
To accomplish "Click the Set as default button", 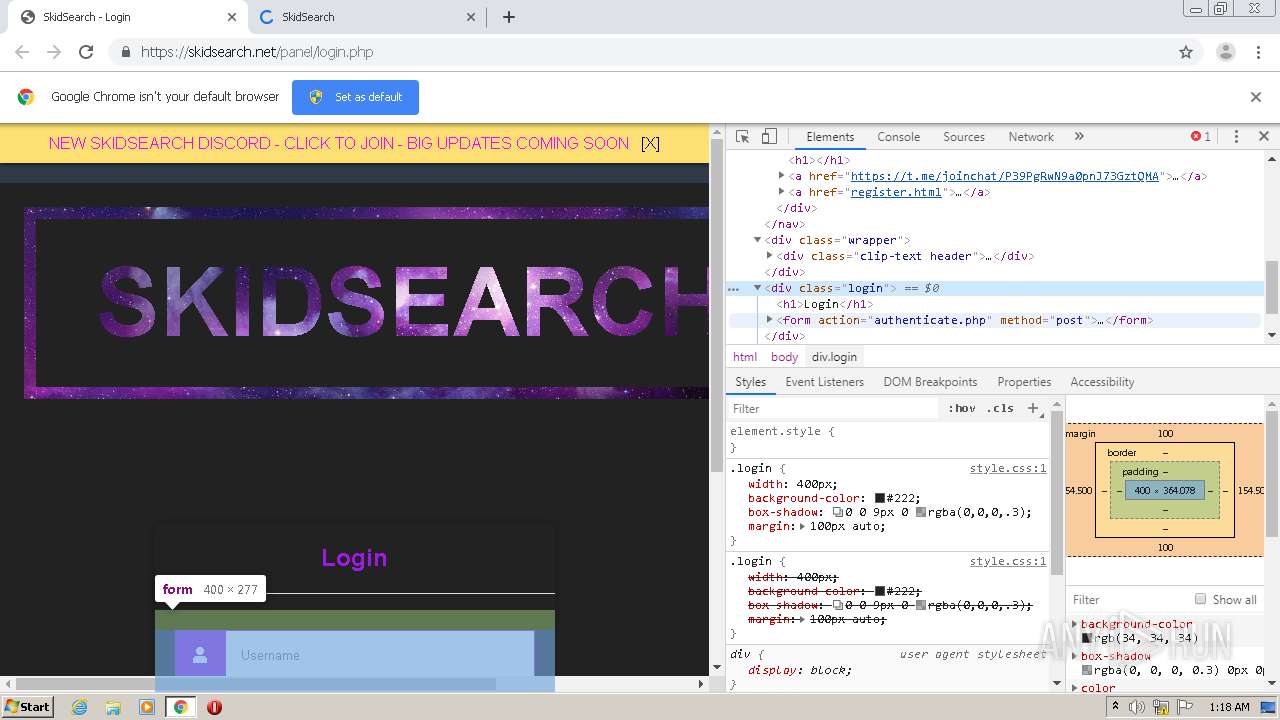I will tap(355, 97).
